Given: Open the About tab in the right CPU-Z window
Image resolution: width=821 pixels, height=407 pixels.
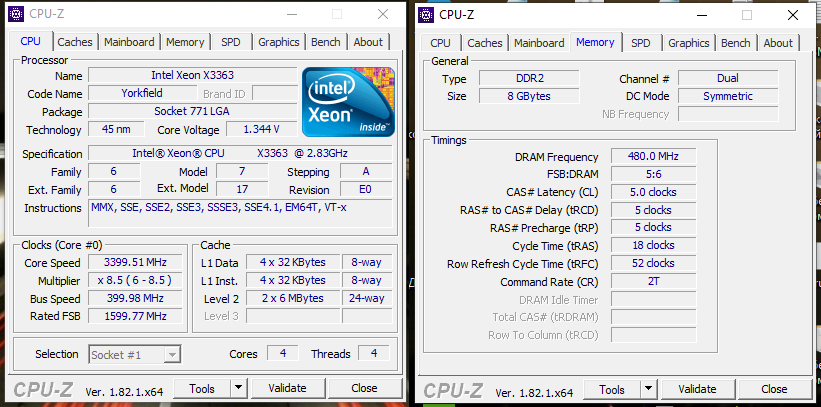Looking at the screenshot, I should click(778, 43).
